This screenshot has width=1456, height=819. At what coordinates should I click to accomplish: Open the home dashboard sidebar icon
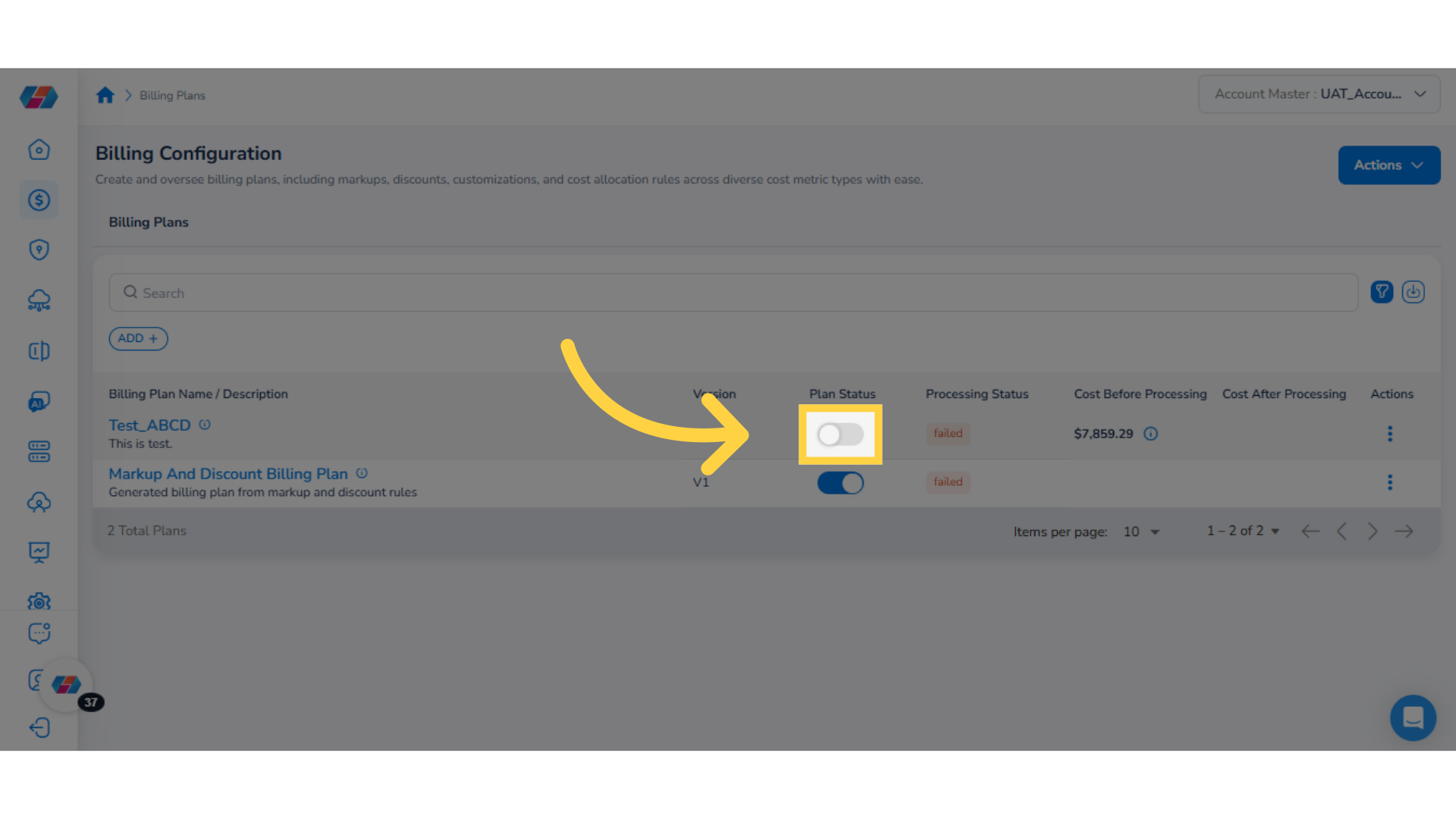(x=39, y=149)
